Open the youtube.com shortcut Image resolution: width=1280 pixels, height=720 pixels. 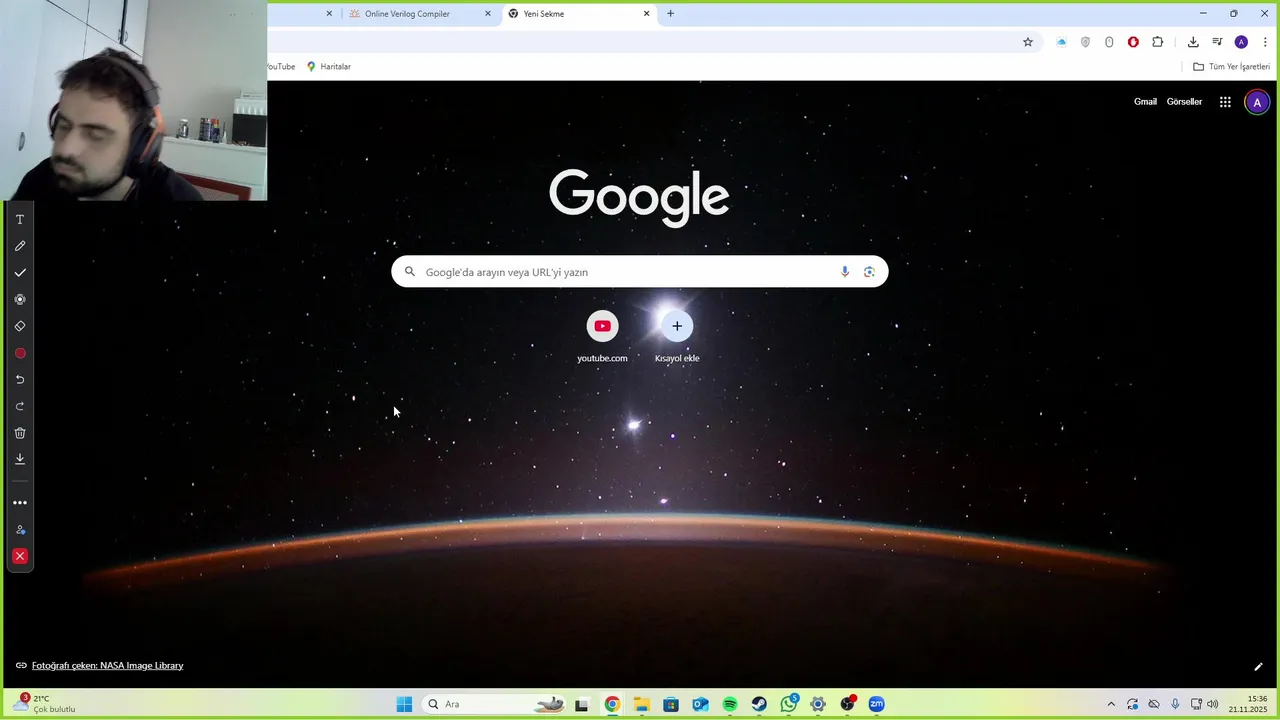pyautogui.click(x=602, y=336)
